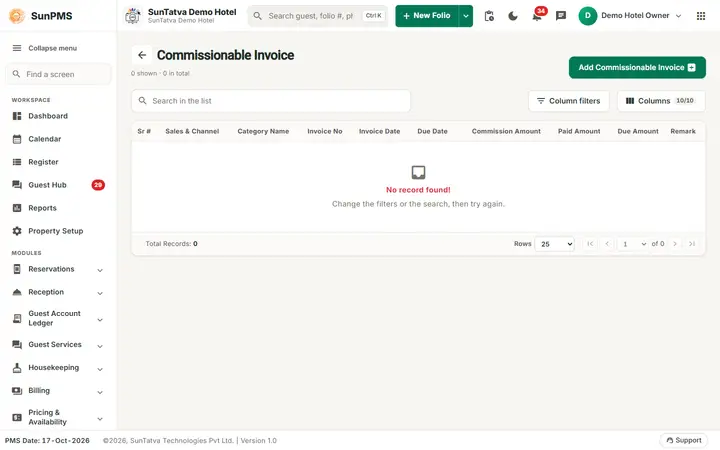Go to previous page of results

tap(607, 244)
